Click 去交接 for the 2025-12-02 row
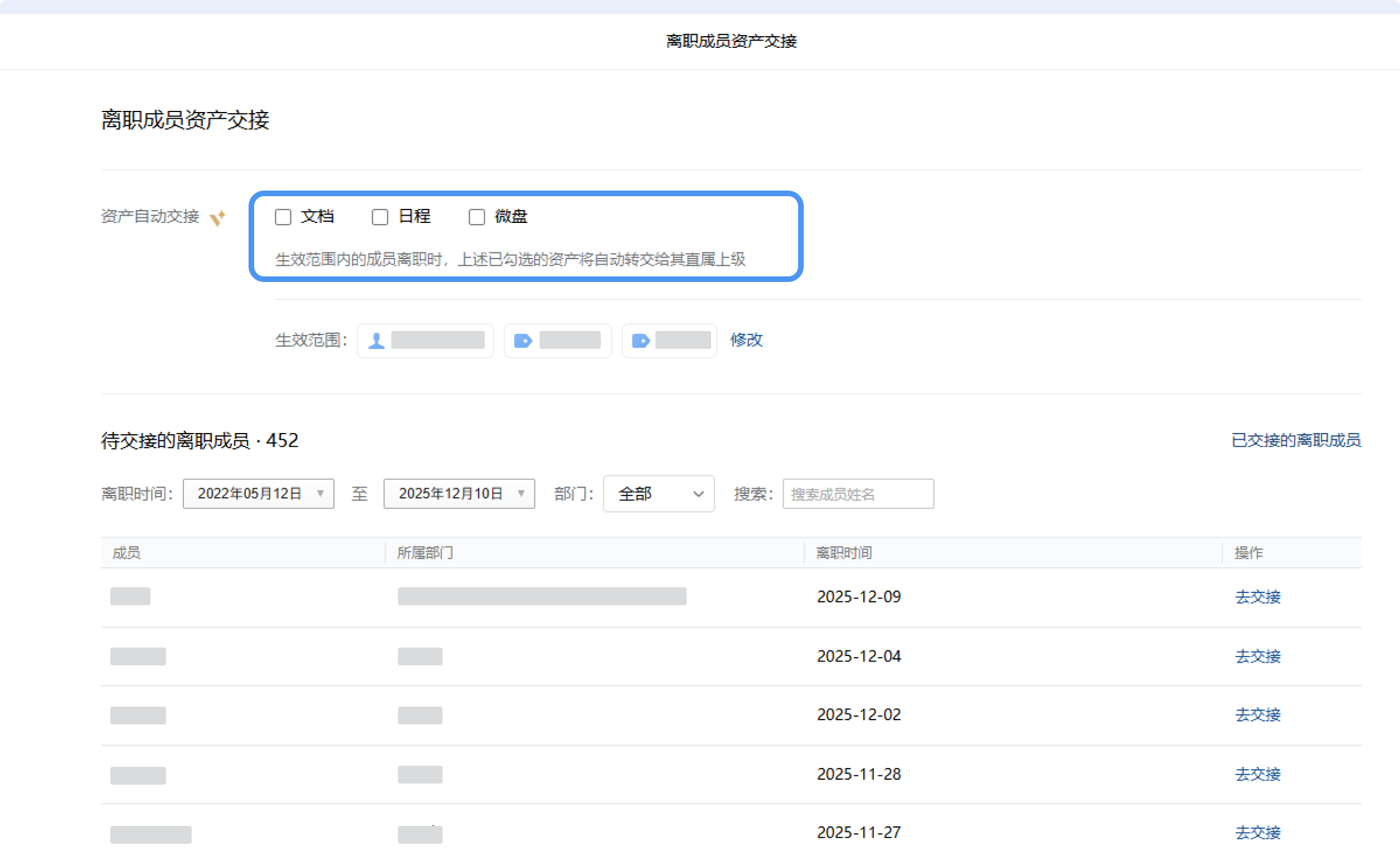This screenshot has width=1400, height=856. pos(1258,714)
